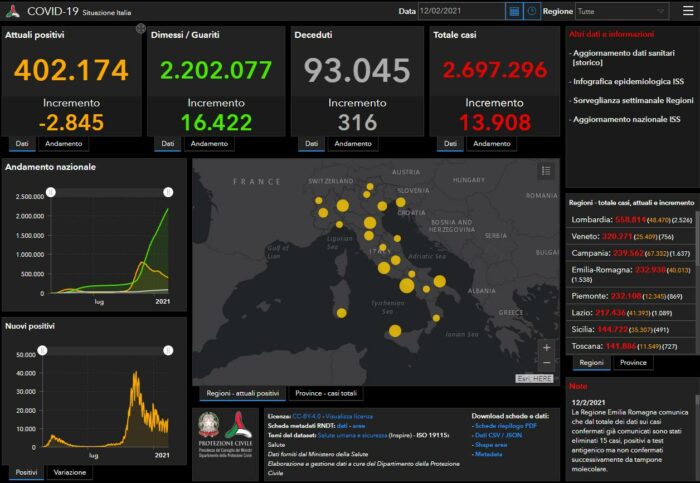Viewport: 700px width, 483px height.
Task: Expand the Attuali positivi panel icon
Action: tap(141, 29)
